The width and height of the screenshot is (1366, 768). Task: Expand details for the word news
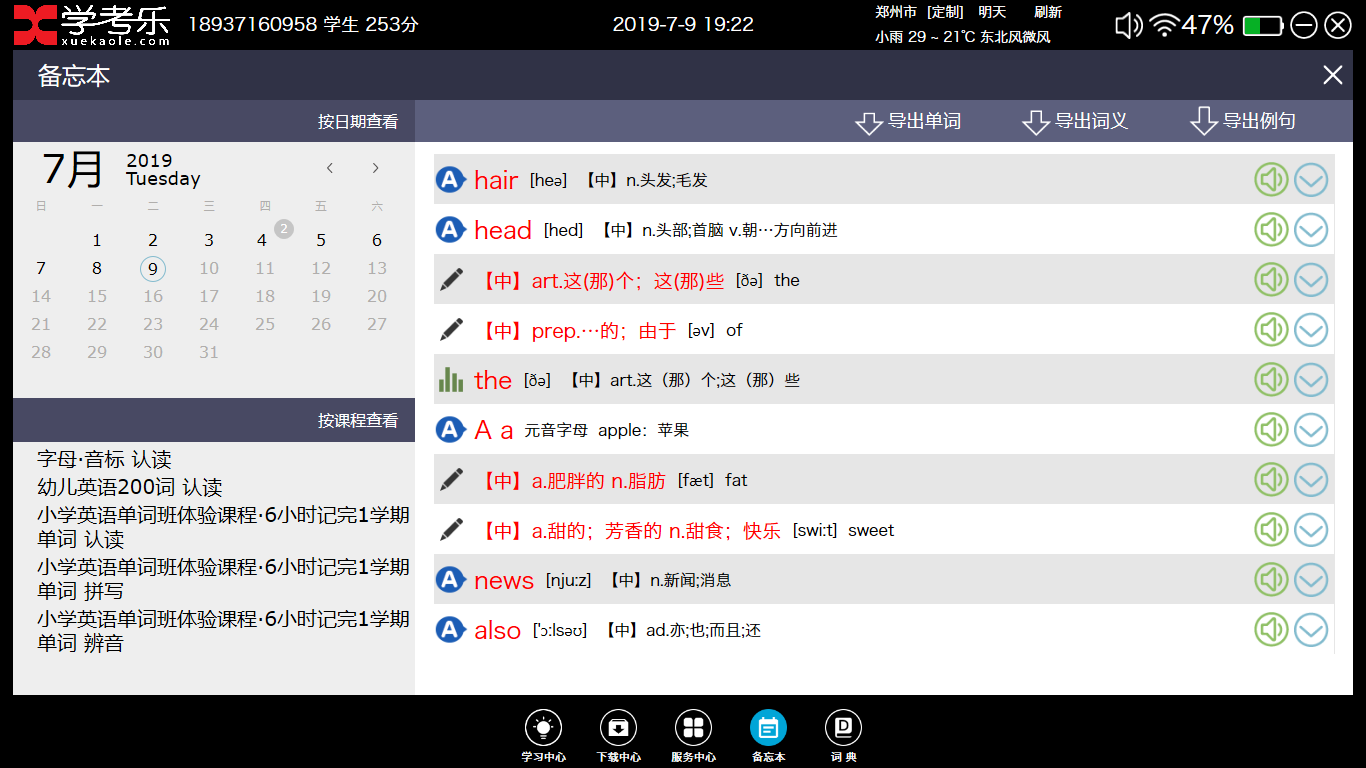click(x=1311, y=579)
